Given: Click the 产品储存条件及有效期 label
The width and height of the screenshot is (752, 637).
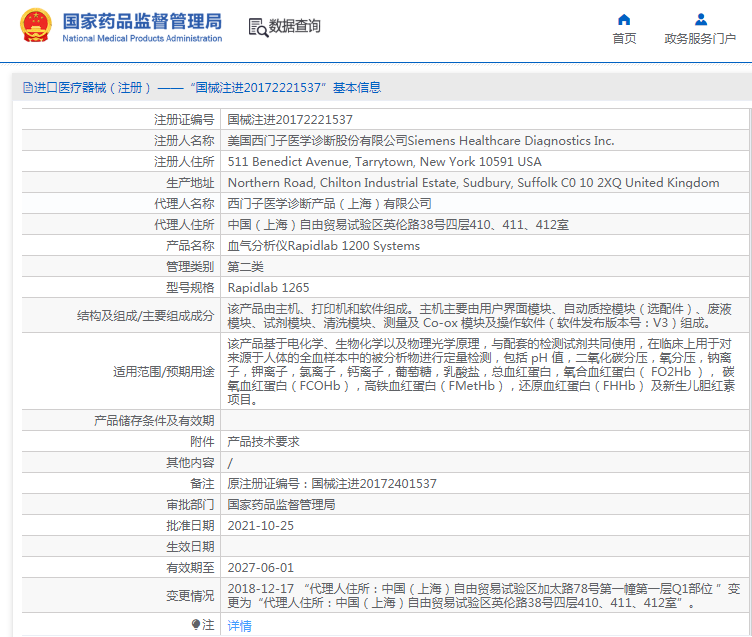Looking at the screenshot, I should point(154,421).
